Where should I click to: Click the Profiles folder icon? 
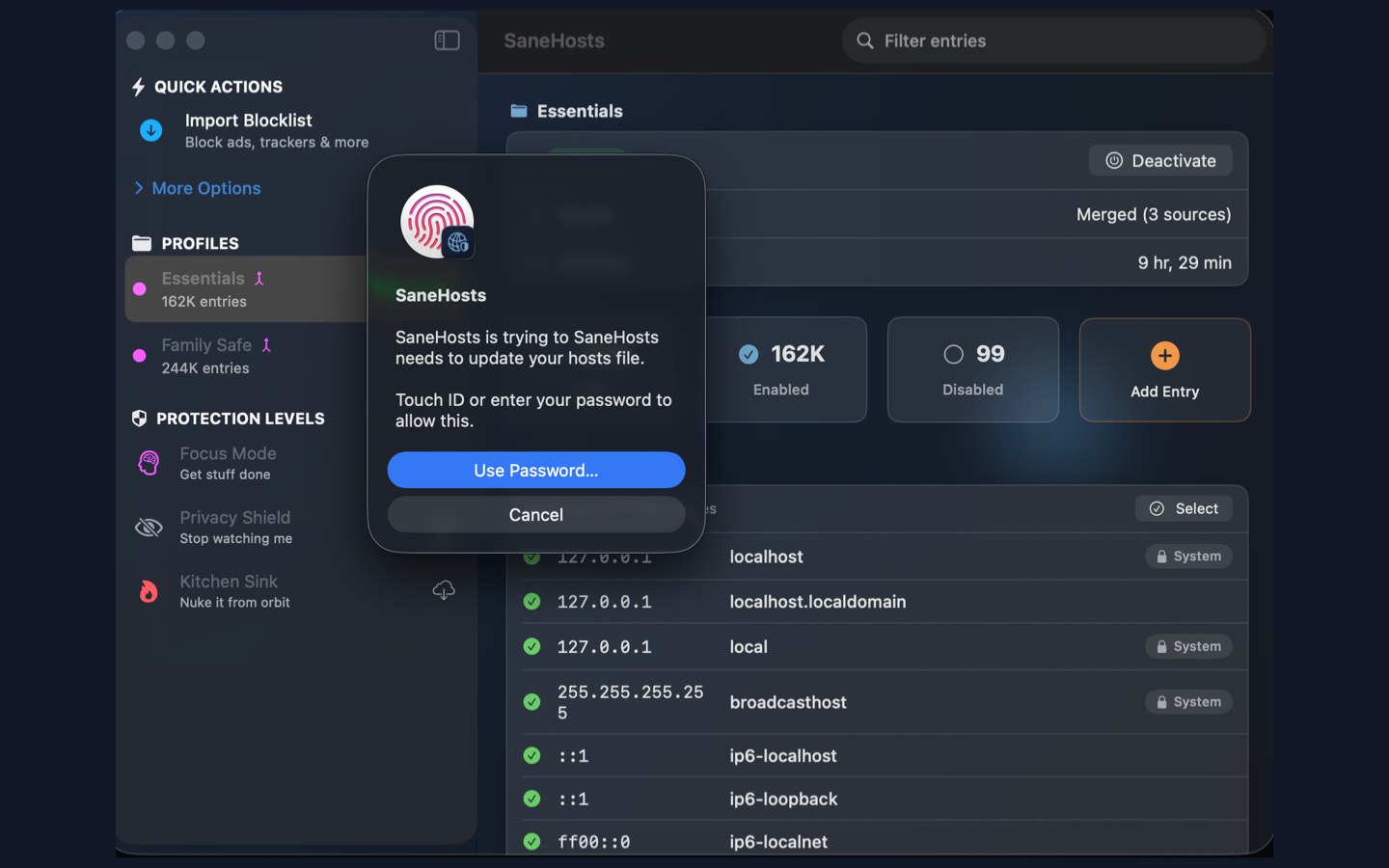142,243
